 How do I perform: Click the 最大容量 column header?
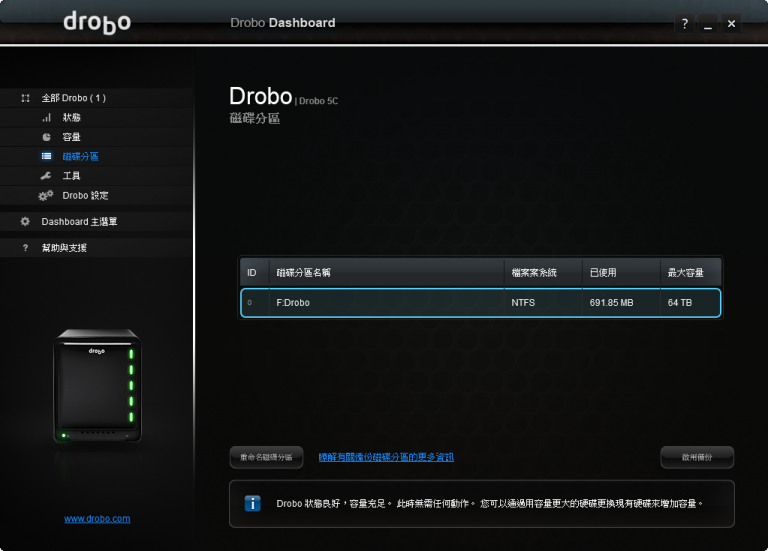691,273
